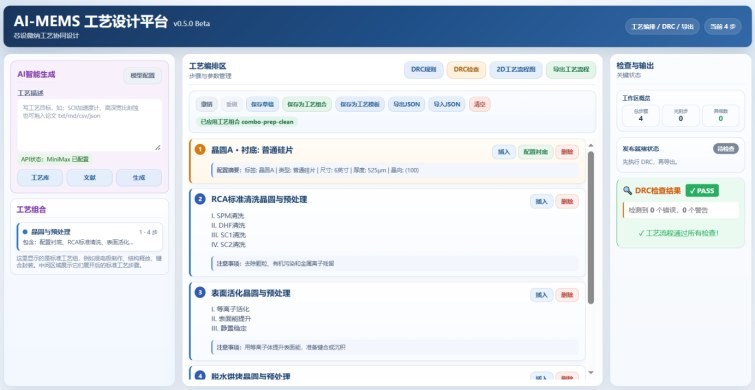Open DRC规则 settings
Image resolution: width=755 pixels, height=390 pixels.
(x=423, y=70)
